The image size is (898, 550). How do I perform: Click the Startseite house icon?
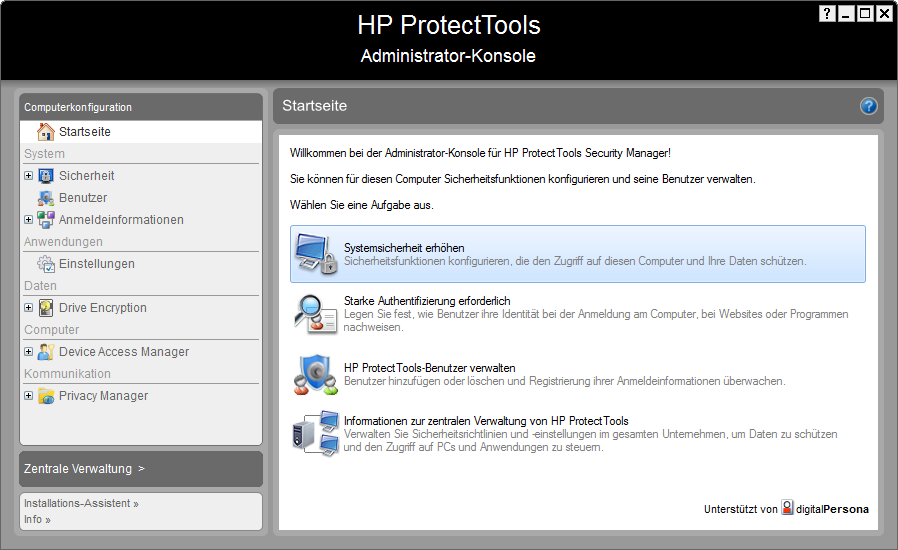click(x=46, y=132)
